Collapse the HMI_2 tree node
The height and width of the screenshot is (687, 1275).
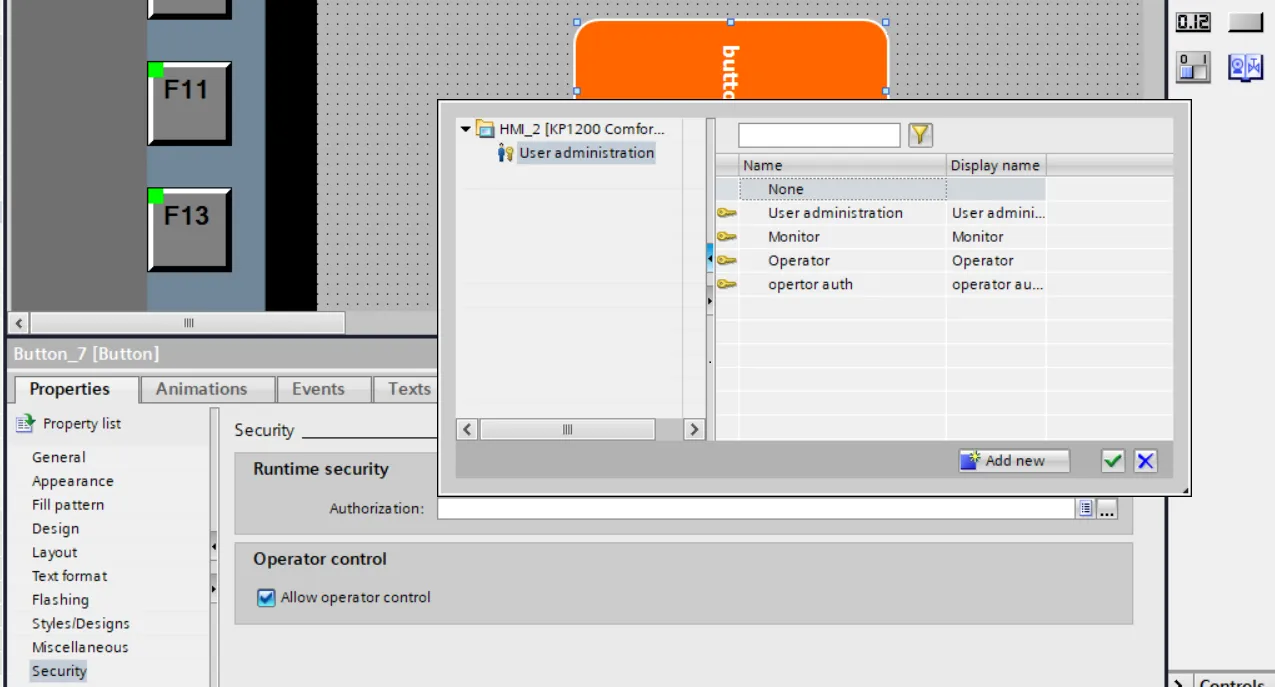[465, 129]
